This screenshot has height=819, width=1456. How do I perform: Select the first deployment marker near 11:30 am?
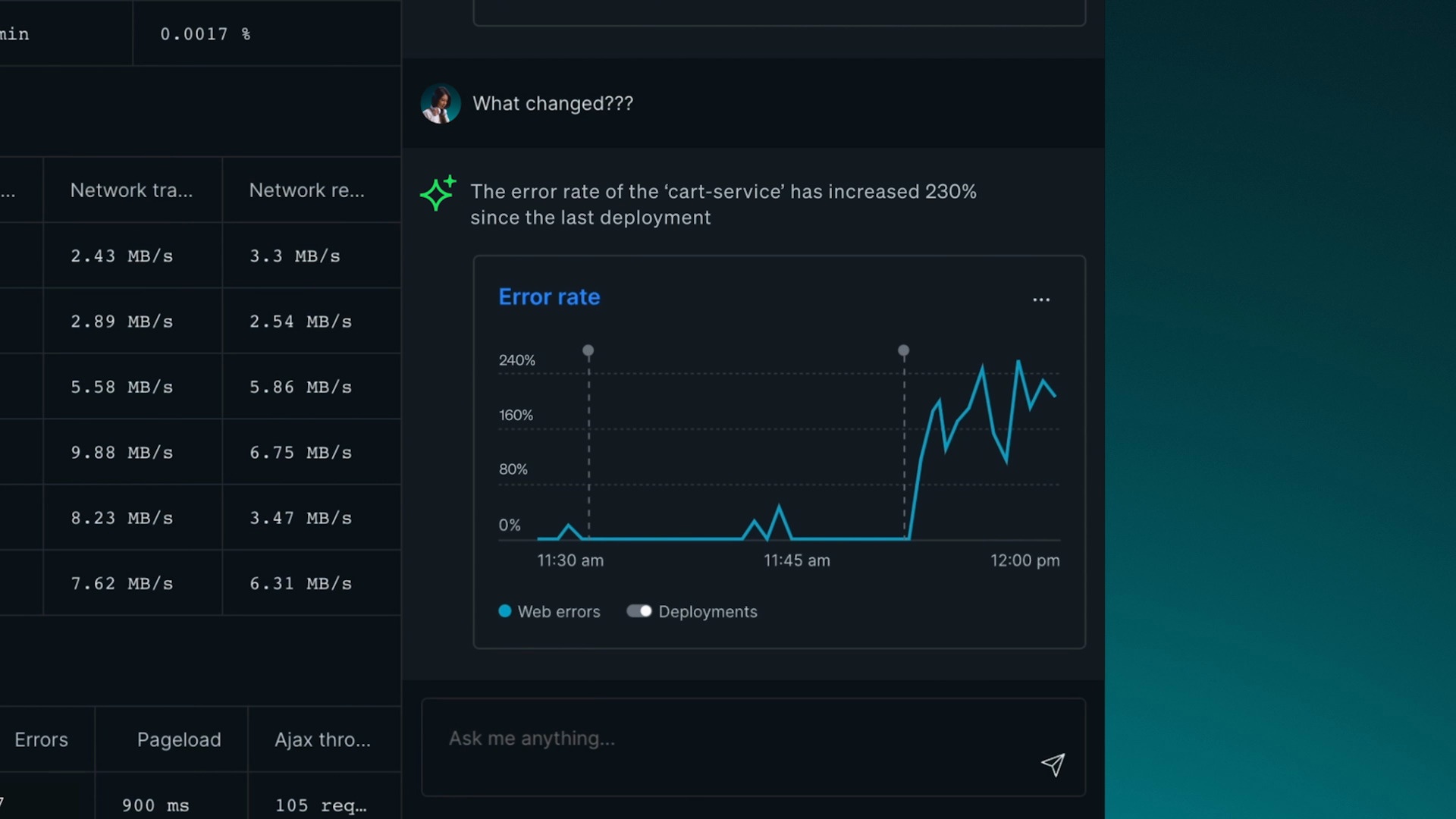[x=588, y=351]
